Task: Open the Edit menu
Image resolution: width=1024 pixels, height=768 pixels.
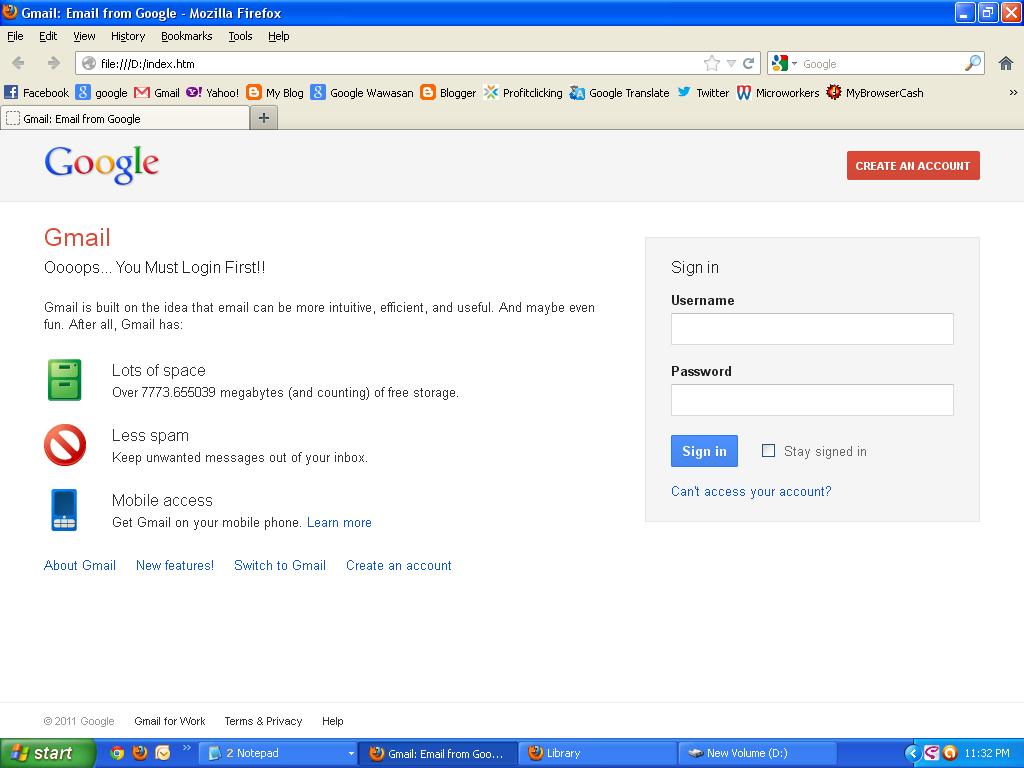Action: pyautogui.click(x=48, y=36)
